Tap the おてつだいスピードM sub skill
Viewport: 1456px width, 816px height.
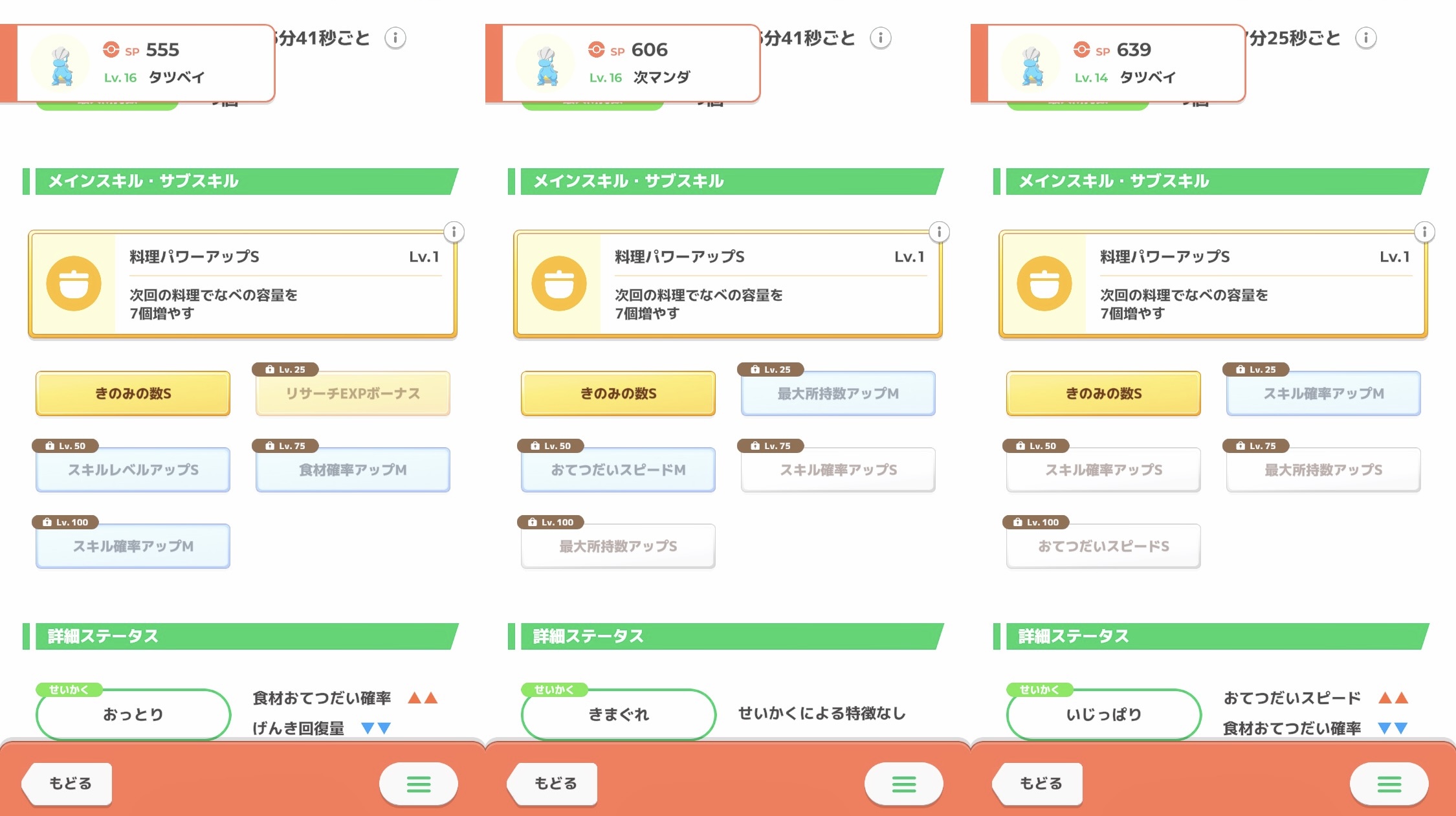pos(618,470)
